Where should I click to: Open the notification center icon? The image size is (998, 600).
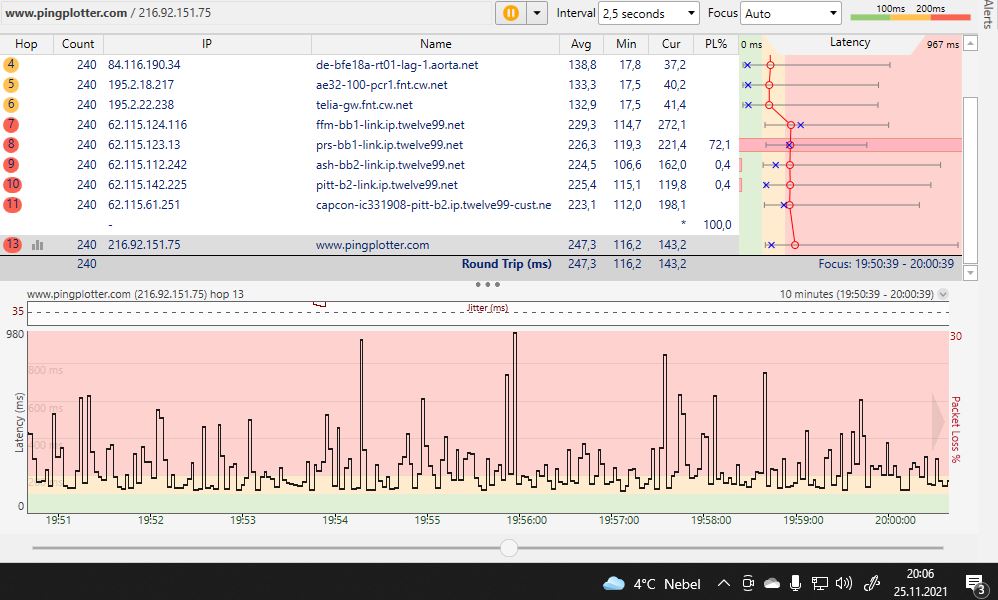click(x=975, y=583)
